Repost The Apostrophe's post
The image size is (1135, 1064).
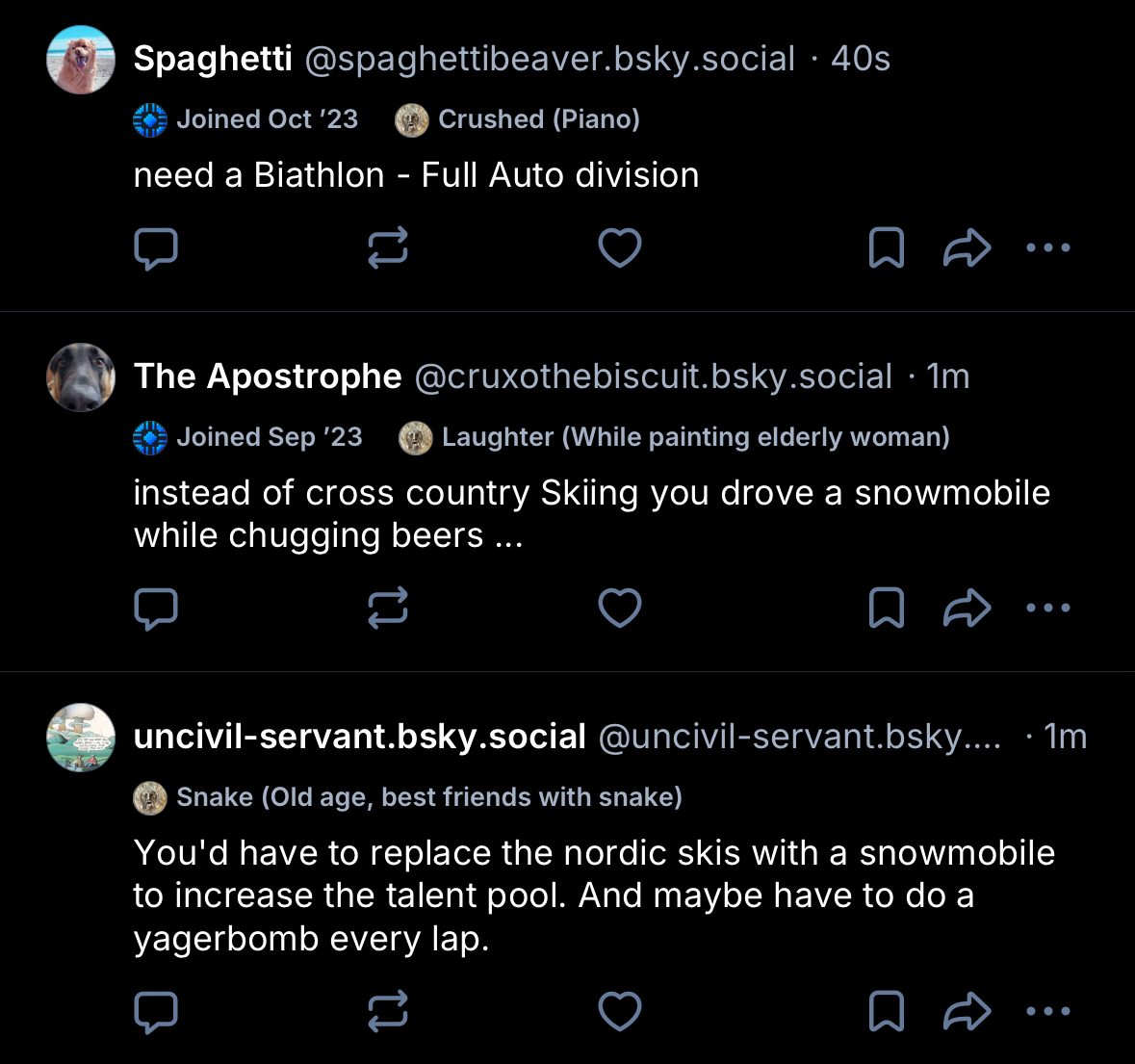[388, 609]
